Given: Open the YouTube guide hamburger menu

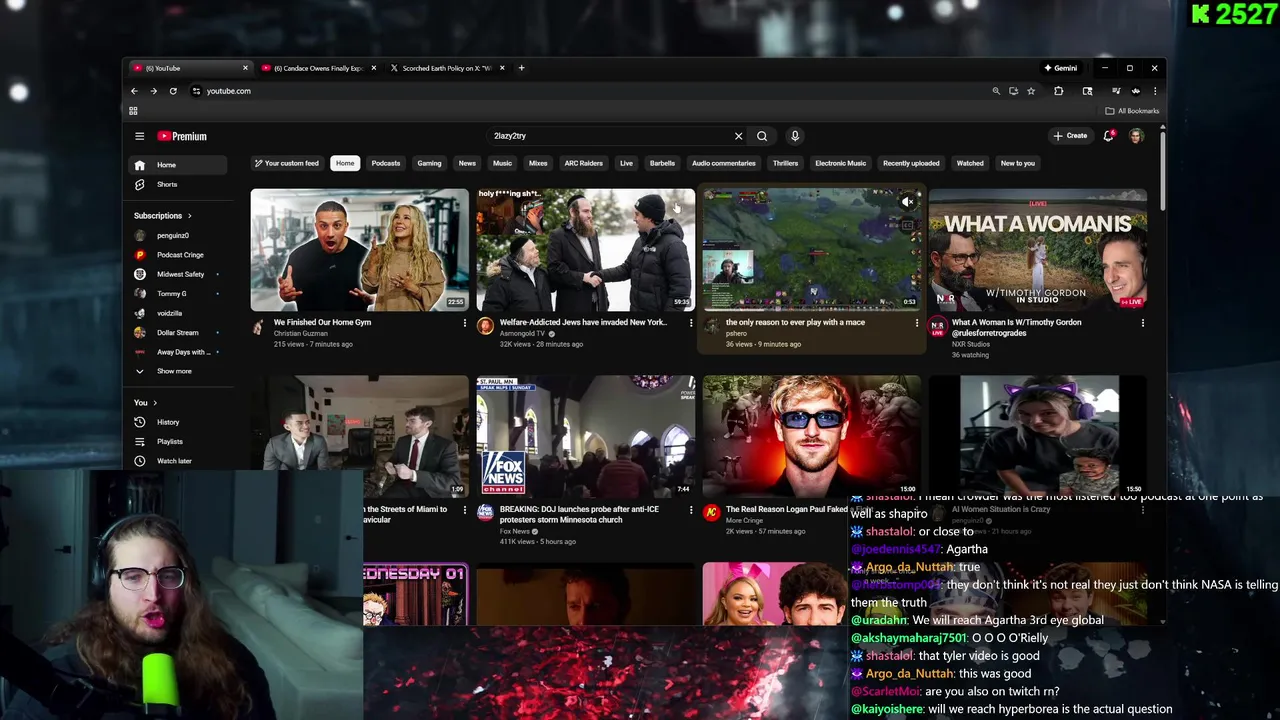Looking at the screenshot, I should [140, 136].
